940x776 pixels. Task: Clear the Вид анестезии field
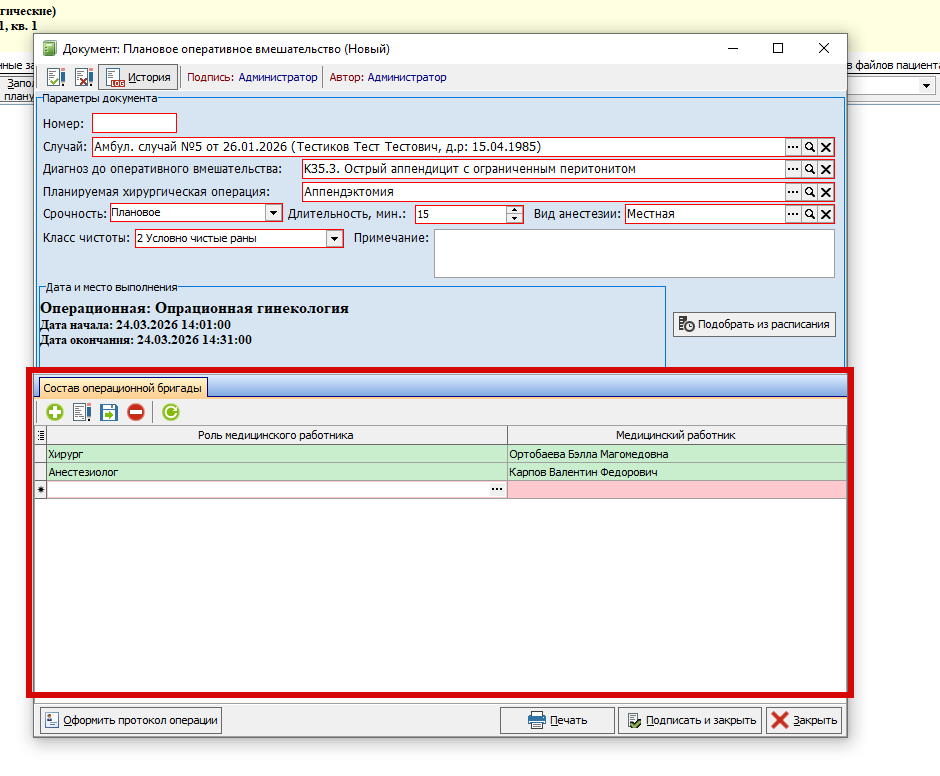click(826, 214)
